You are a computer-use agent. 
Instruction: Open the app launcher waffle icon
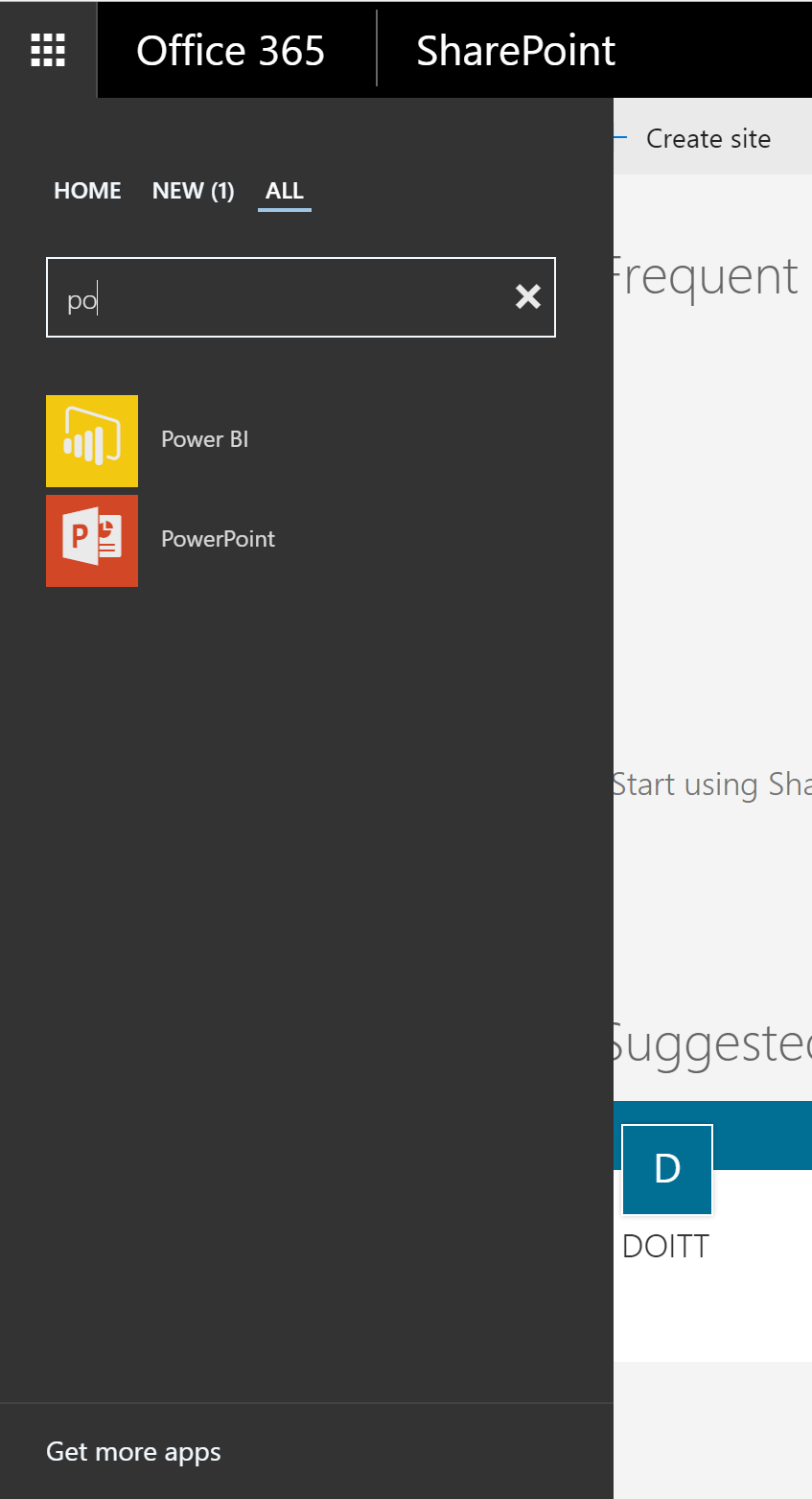(48, 50)
